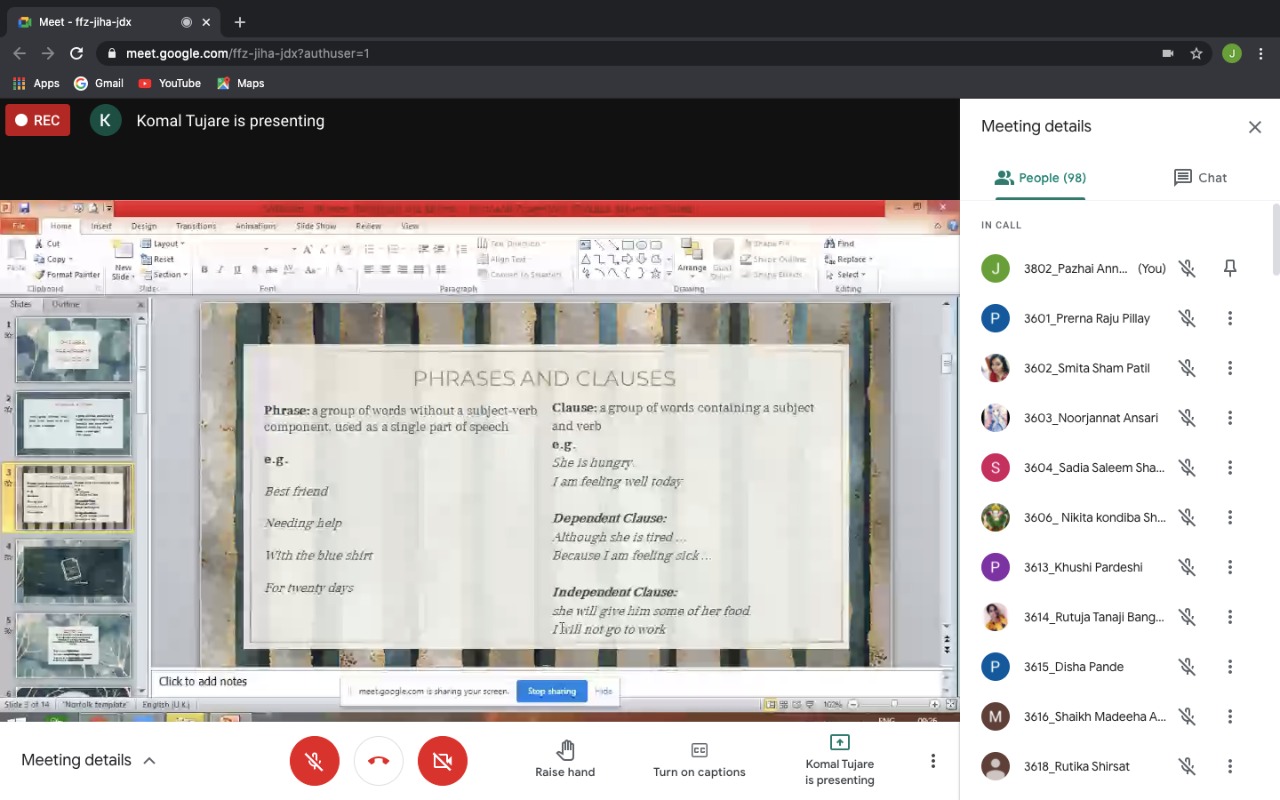Bookmark this page with the star icon
The height and width of the screenshot is (800, 1280).
[x=1196, y=53]
